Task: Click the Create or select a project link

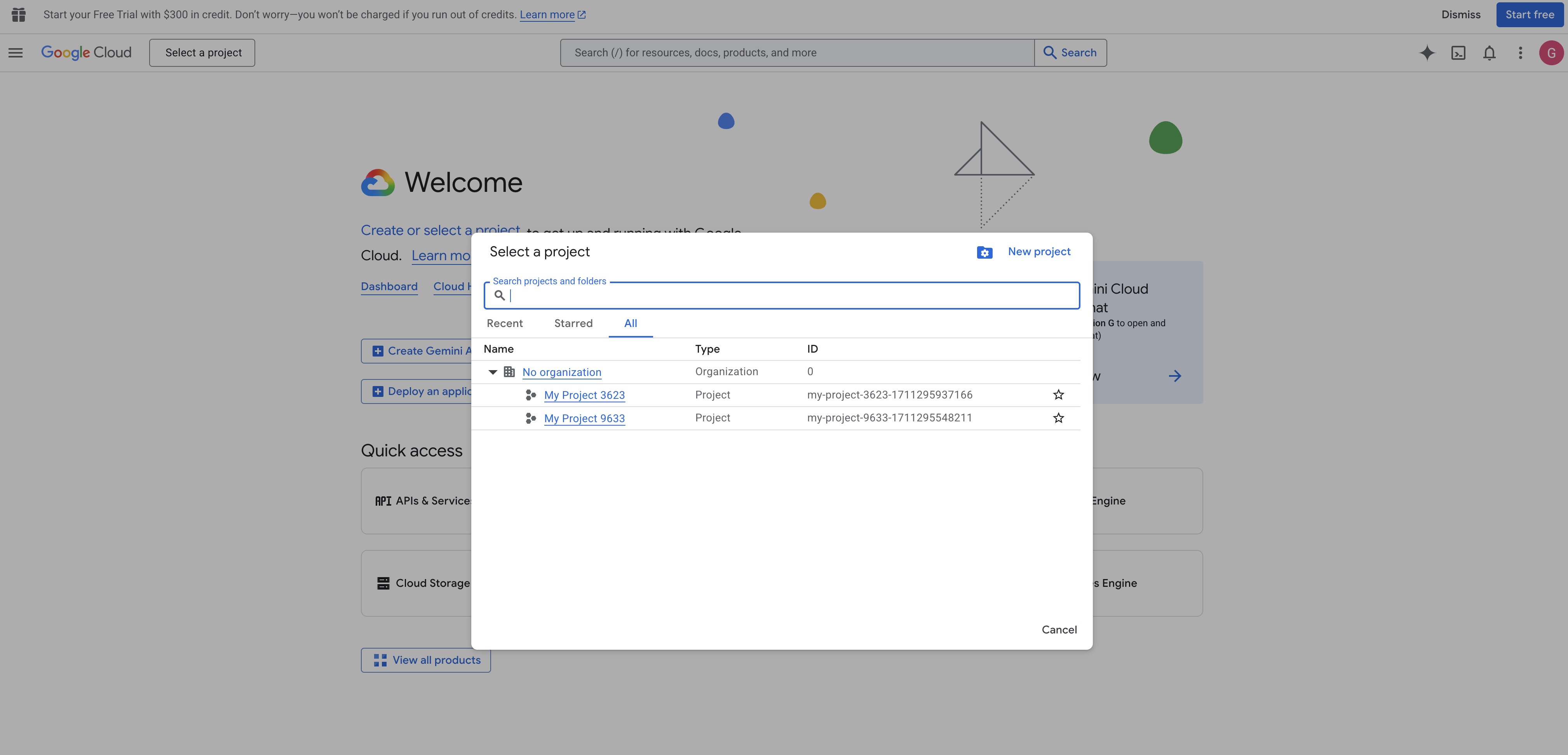Action: (440, 230)
